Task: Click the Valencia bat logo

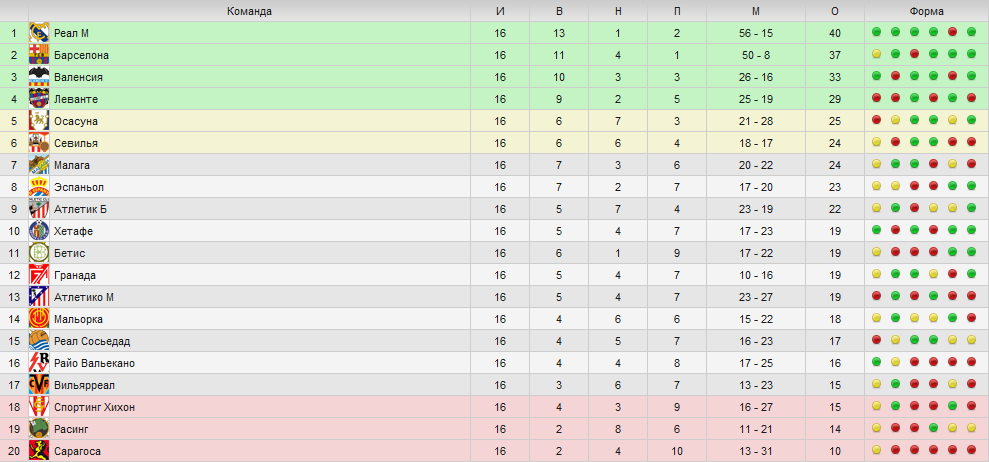Action: coord(39,77)
